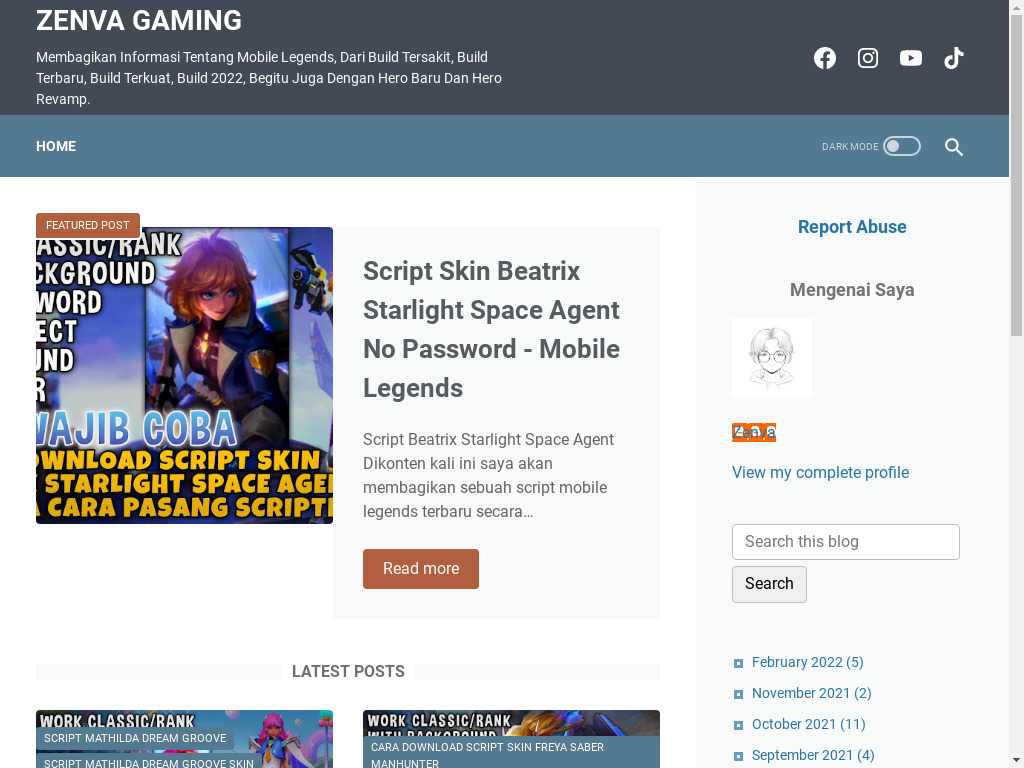
Task: Open the TikTok social icon
Action: (954, 58)
